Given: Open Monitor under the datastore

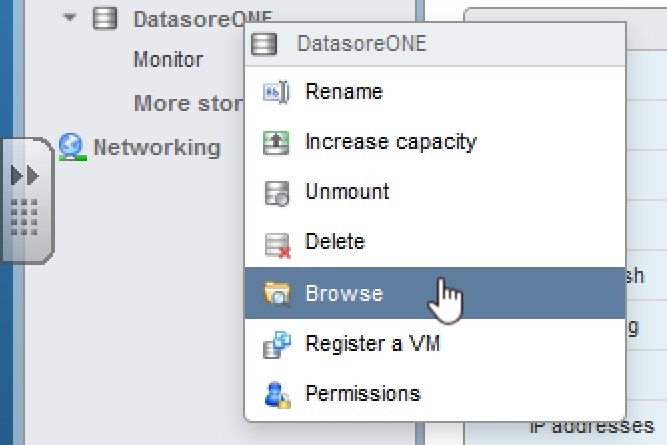Looking at the screenshot, I should (168, 60).
